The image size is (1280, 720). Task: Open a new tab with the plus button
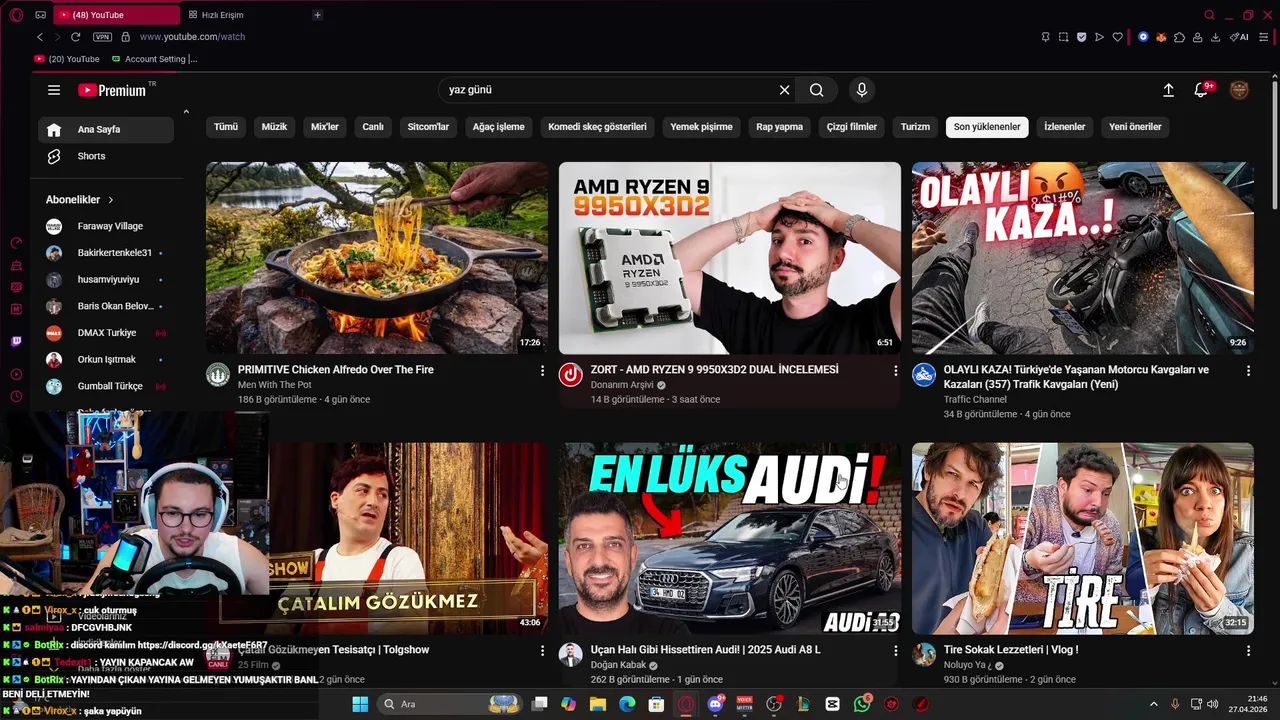click(317, 15)
